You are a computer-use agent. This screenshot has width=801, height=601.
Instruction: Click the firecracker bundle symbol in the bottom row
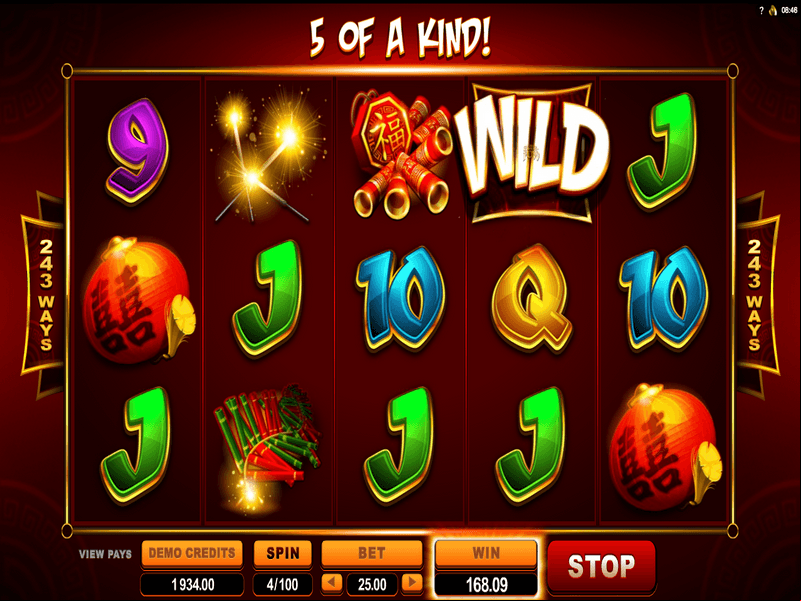click(267, 446)
